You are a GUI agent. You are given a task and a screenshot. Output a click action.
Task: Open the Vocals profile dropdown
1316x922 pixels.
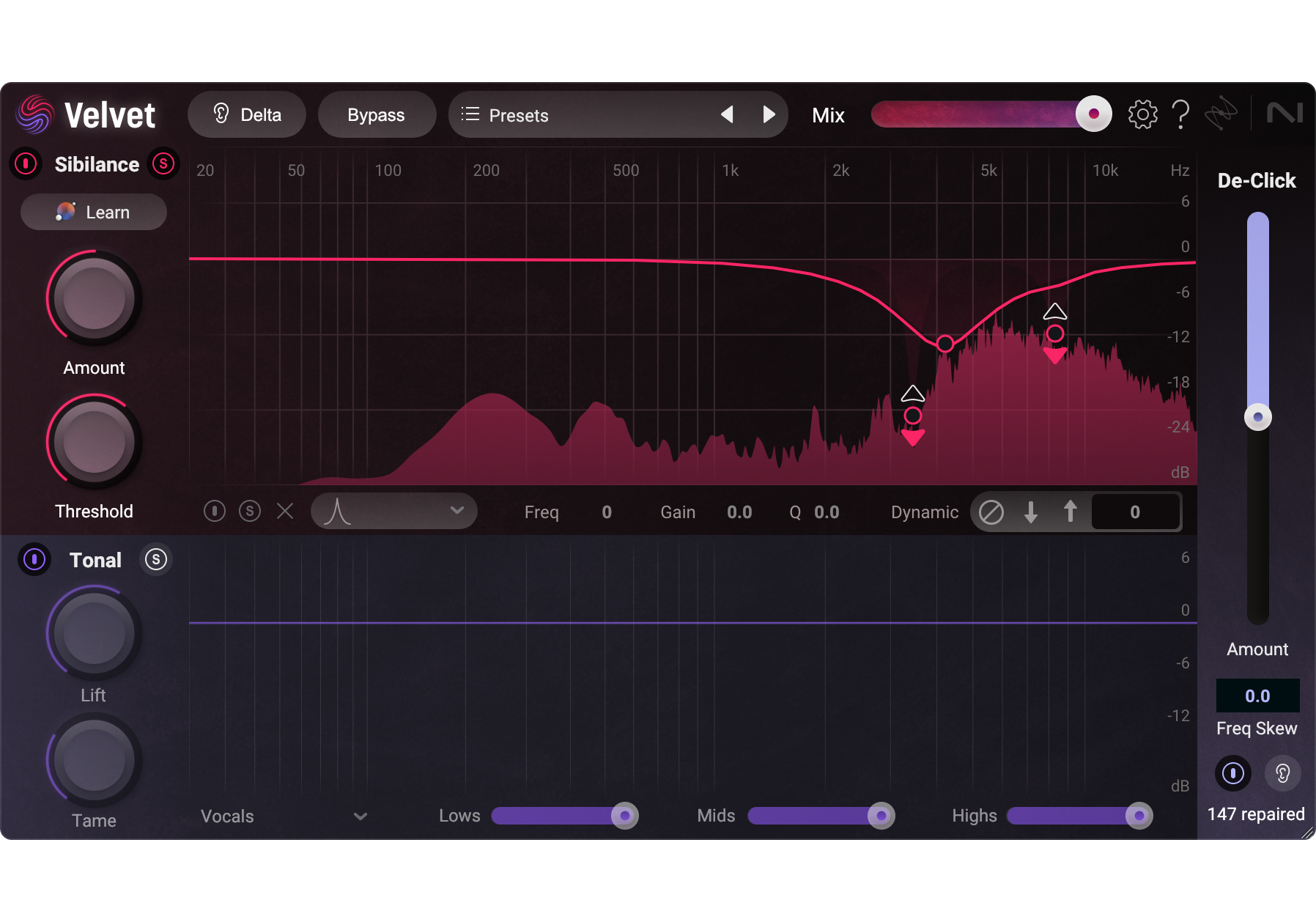(284, 816)
